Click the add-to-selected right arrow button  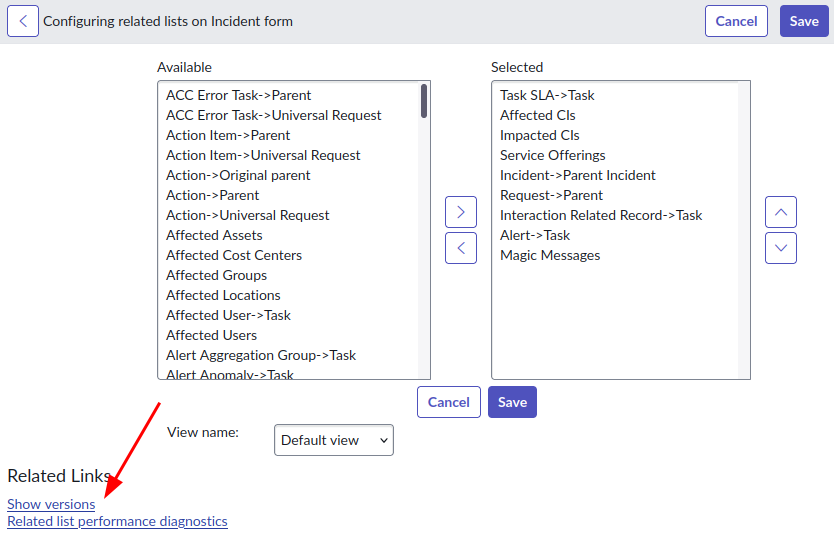(x=460, y=212)
